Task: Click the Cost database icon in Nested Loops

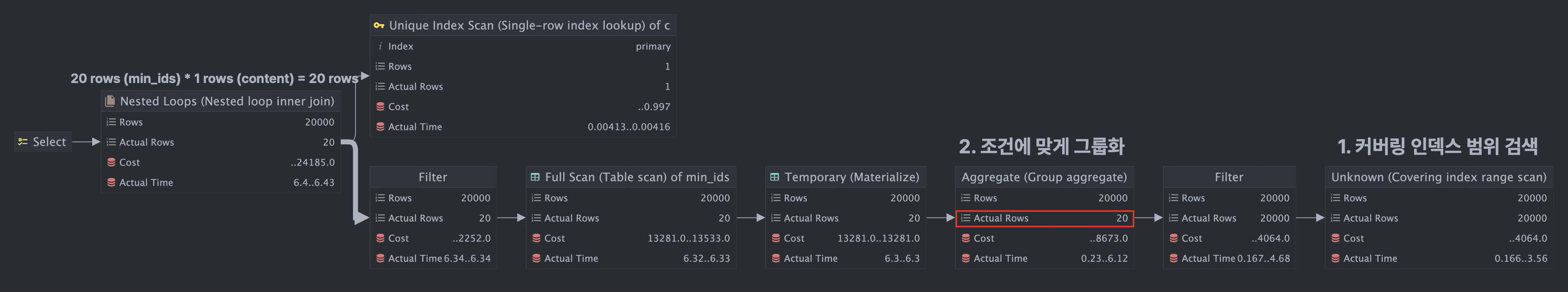Action: pos(111,162)
